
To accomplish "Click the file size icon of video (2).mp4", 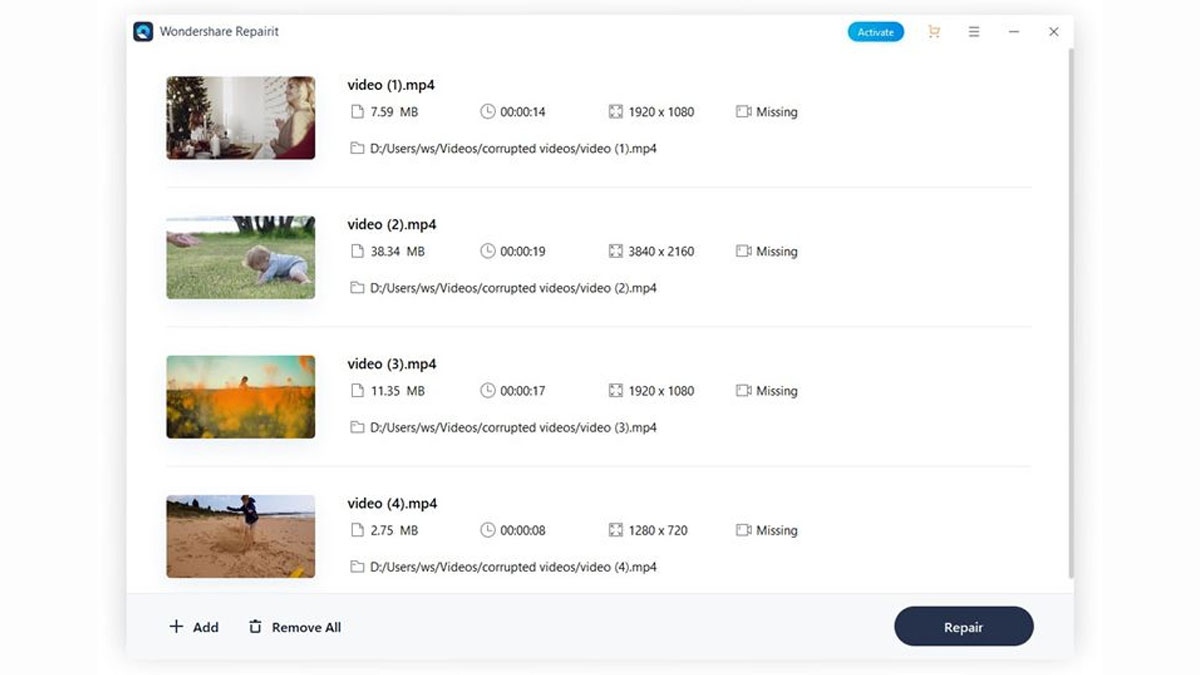I will point(357,252).
